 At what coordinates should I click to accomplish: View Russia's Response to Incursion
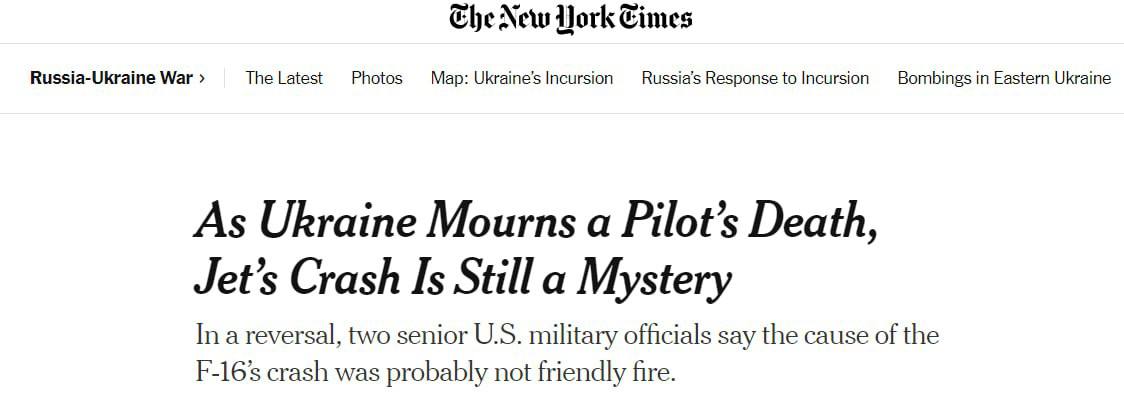tap(755, 78)
